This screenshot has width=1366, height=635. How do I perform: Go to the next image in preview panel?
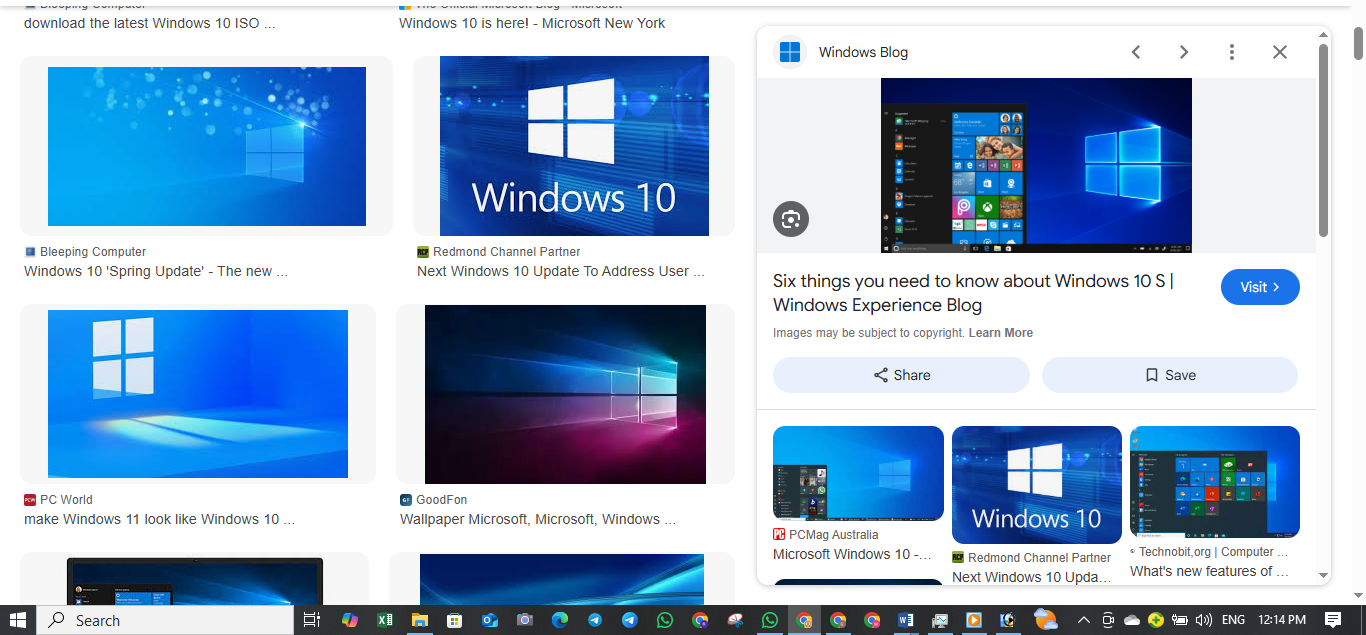(1184, 52)
